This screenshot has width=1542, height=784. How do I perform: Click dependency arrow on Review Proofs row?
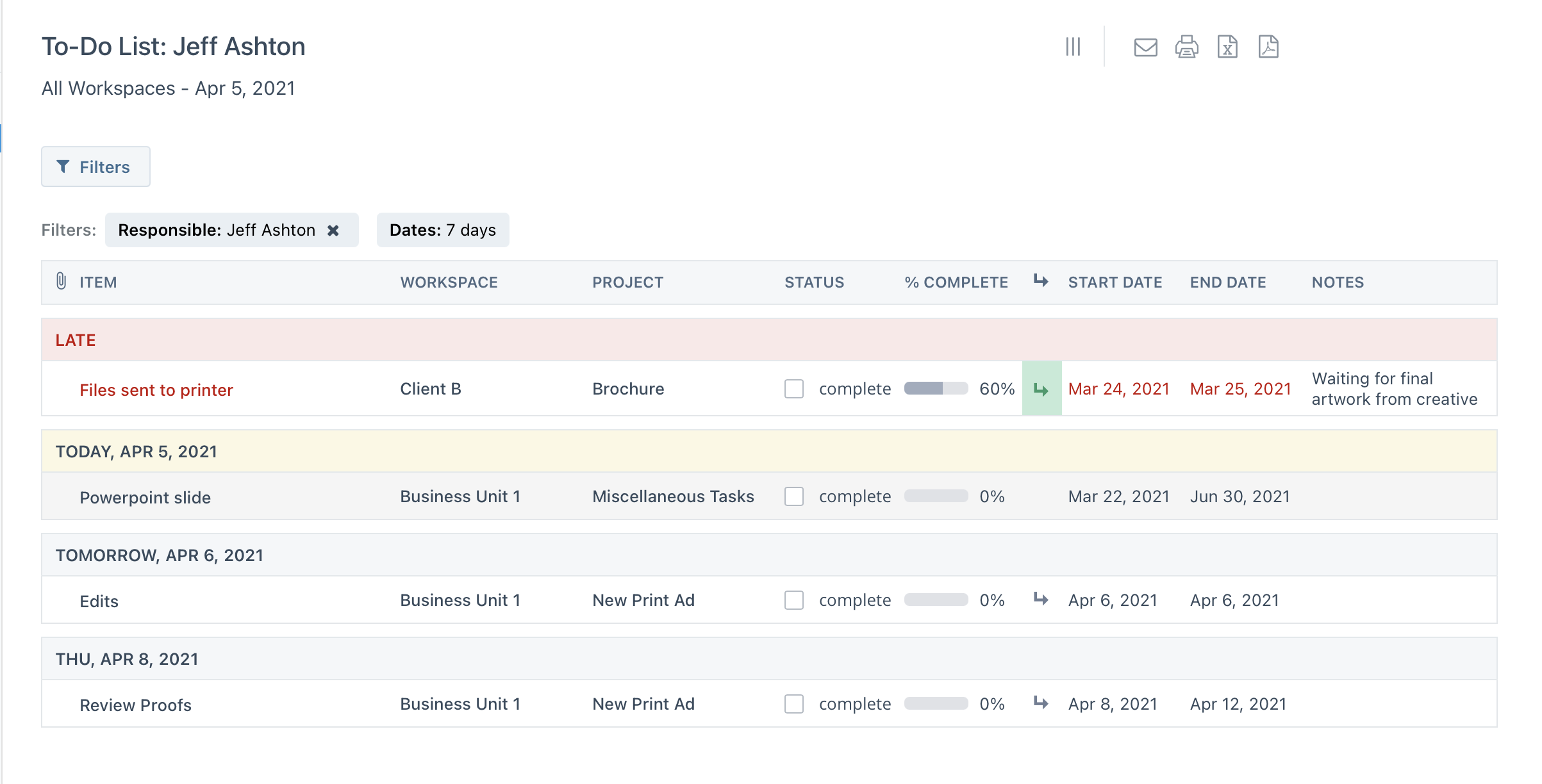tap(1041, 703)
